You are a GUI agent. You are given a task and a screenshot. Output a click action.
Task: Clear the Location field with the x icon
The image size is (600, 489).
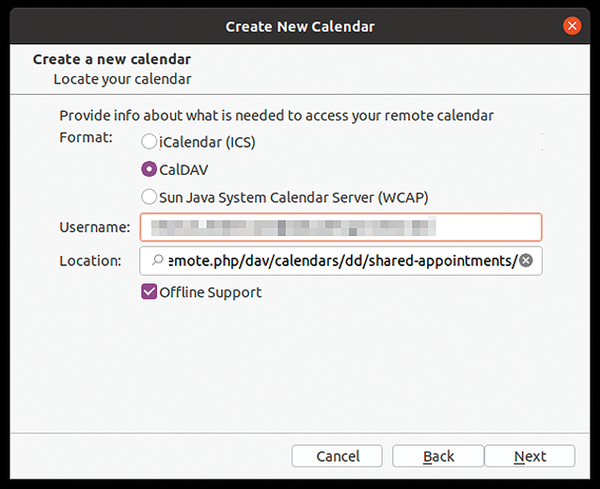click(x=526, y=261)
